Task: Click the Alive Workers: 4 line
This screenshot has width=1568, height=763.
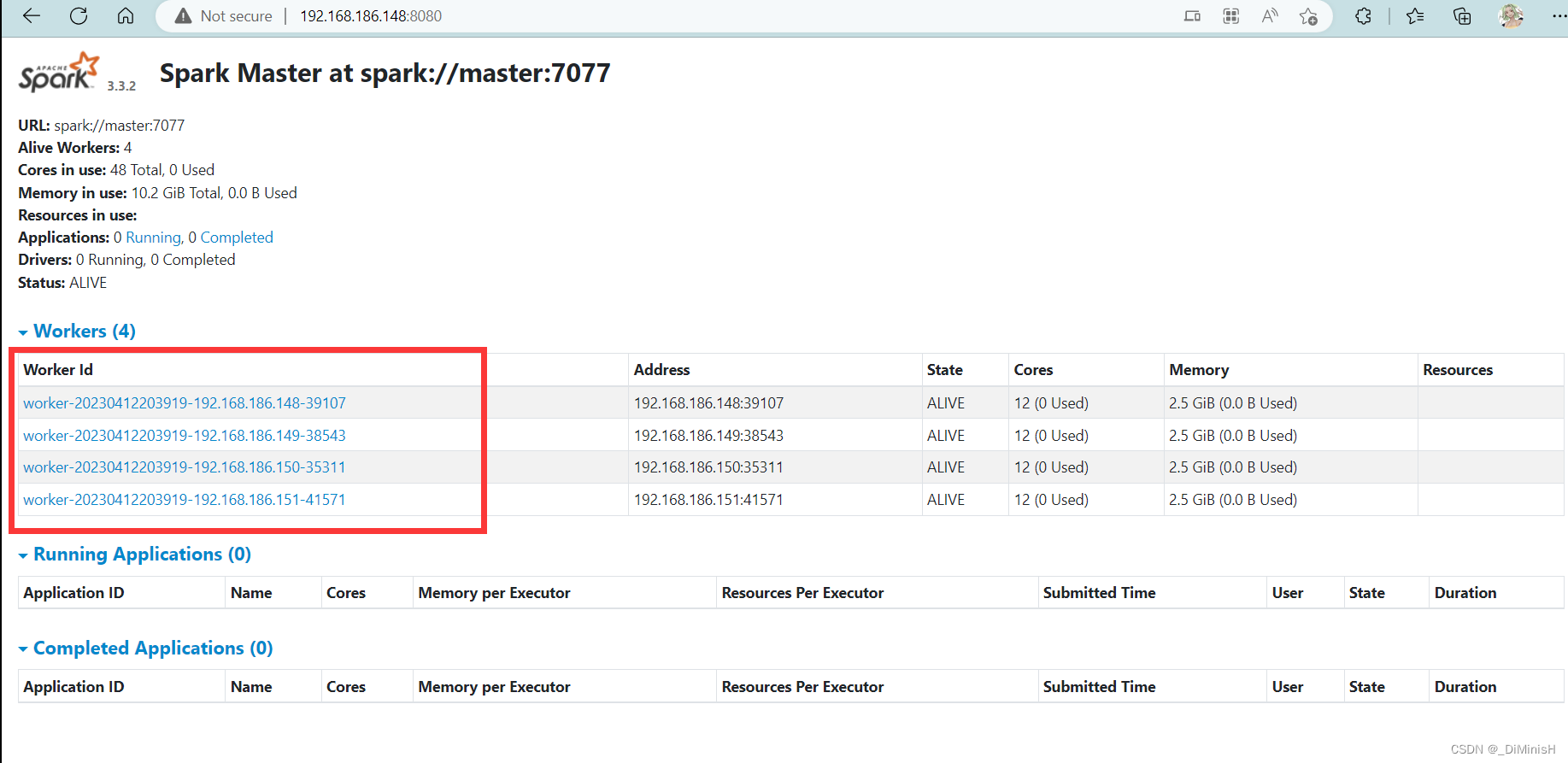Action: coord(75,148)
